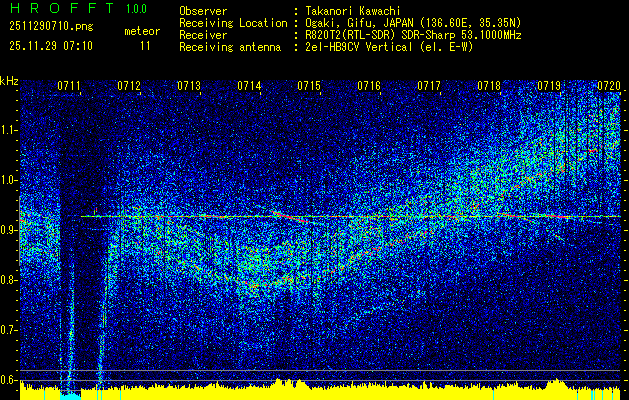Viewport: 629px width, 400px height.
Task: Click the Observer label
Action: coord(203,11)
